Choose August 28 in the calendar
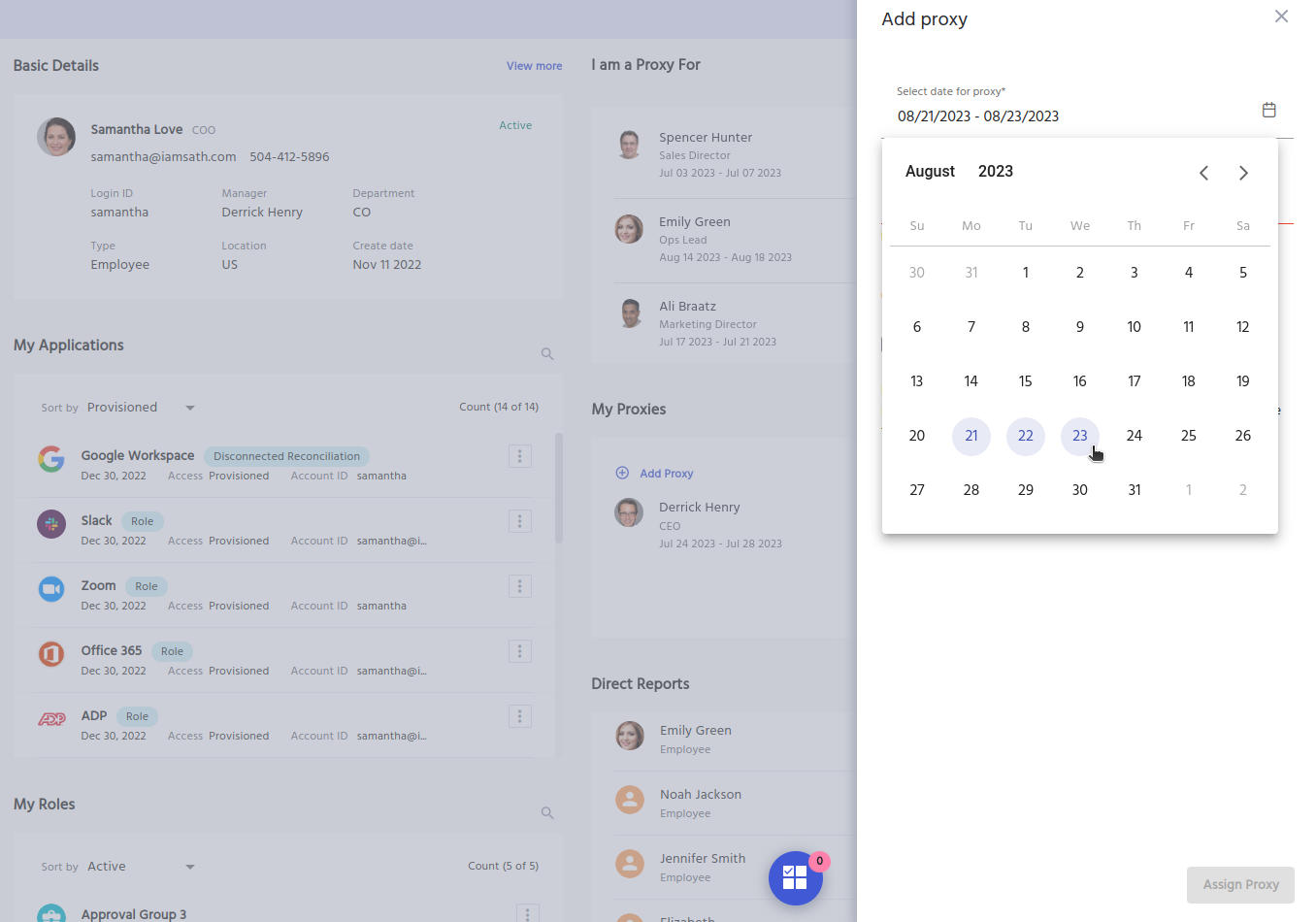 (x=971, y=490)
